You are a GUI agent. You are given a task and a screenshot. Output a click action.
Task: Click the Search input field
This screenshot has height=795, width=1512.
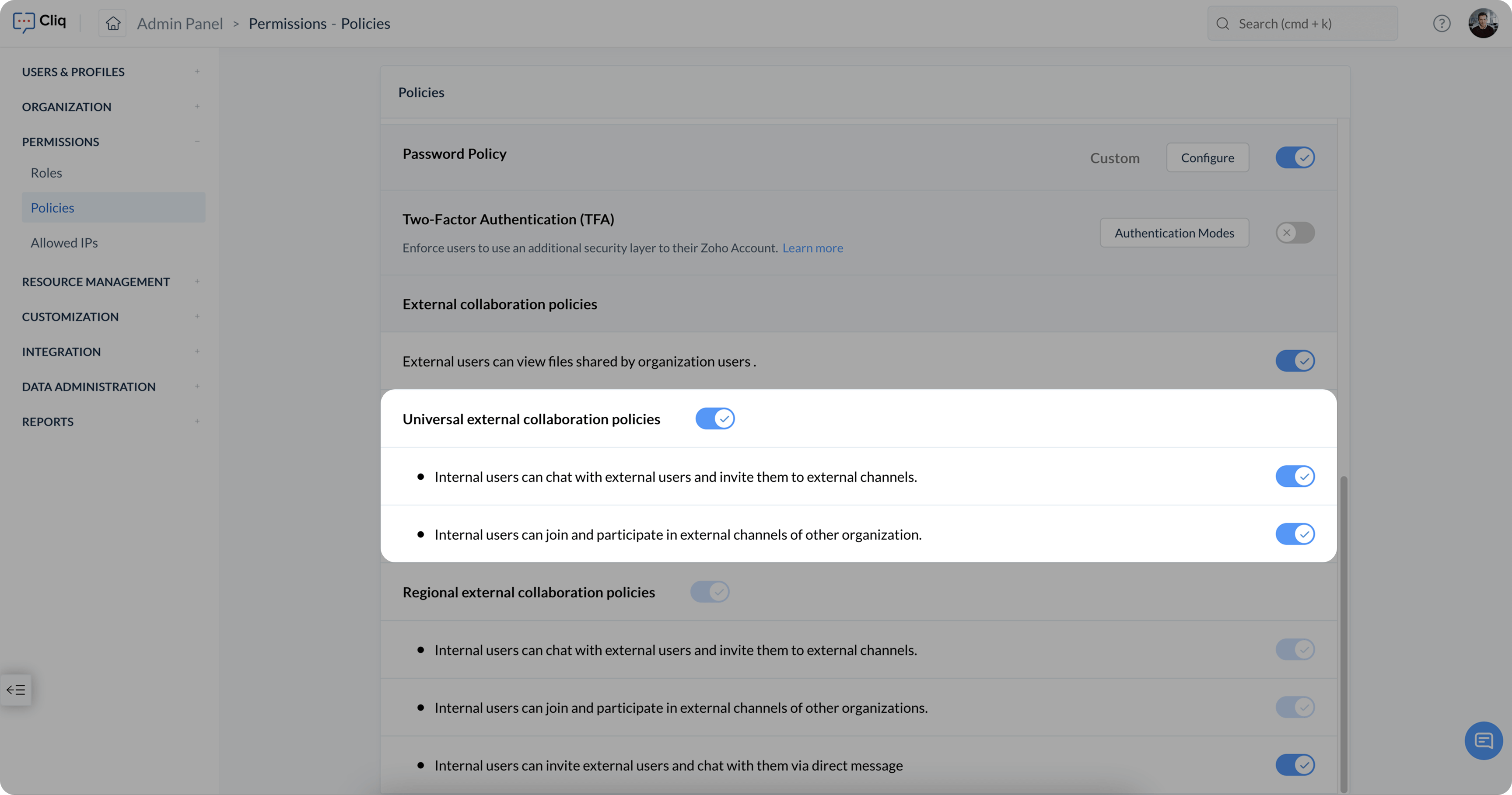(1309, 24)
